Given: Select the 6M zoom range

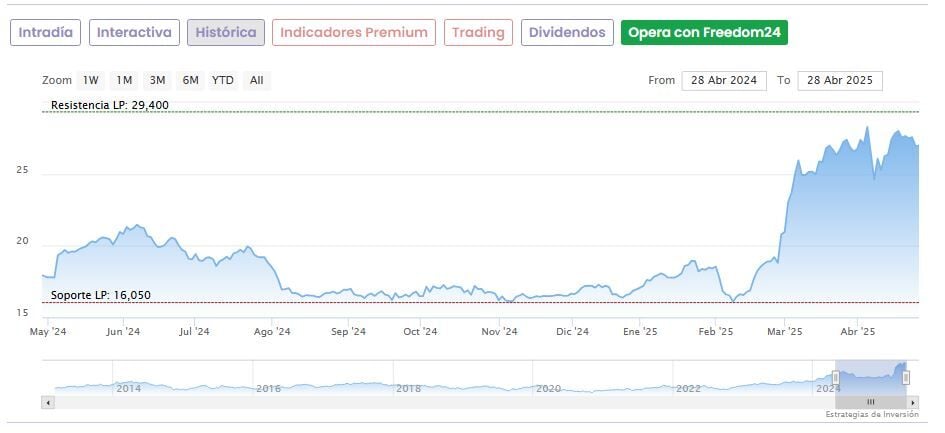Looking at the screenshot, I should tap(190, 80).
